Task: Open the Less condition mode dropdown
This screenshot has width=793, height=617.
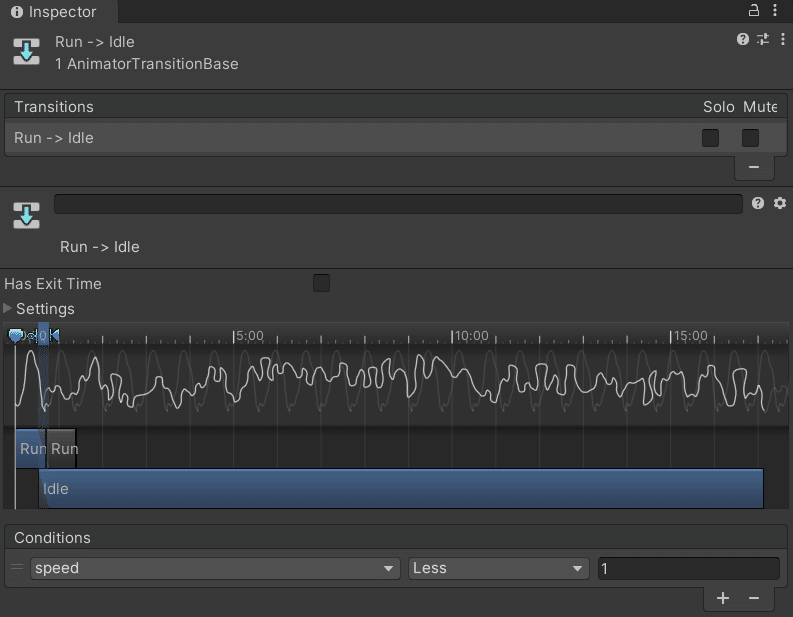Action: [498, 568]
